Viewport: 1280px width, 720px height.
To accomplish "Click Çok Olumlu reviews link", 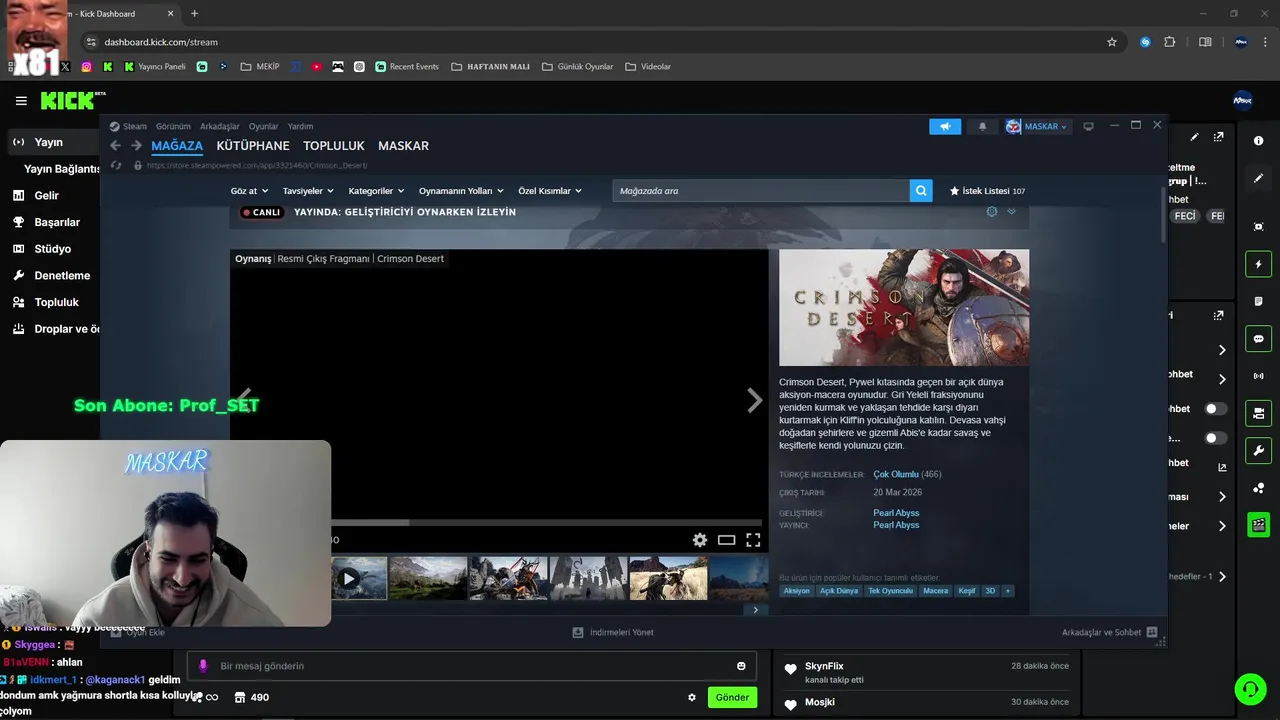I will coord(896,474).
